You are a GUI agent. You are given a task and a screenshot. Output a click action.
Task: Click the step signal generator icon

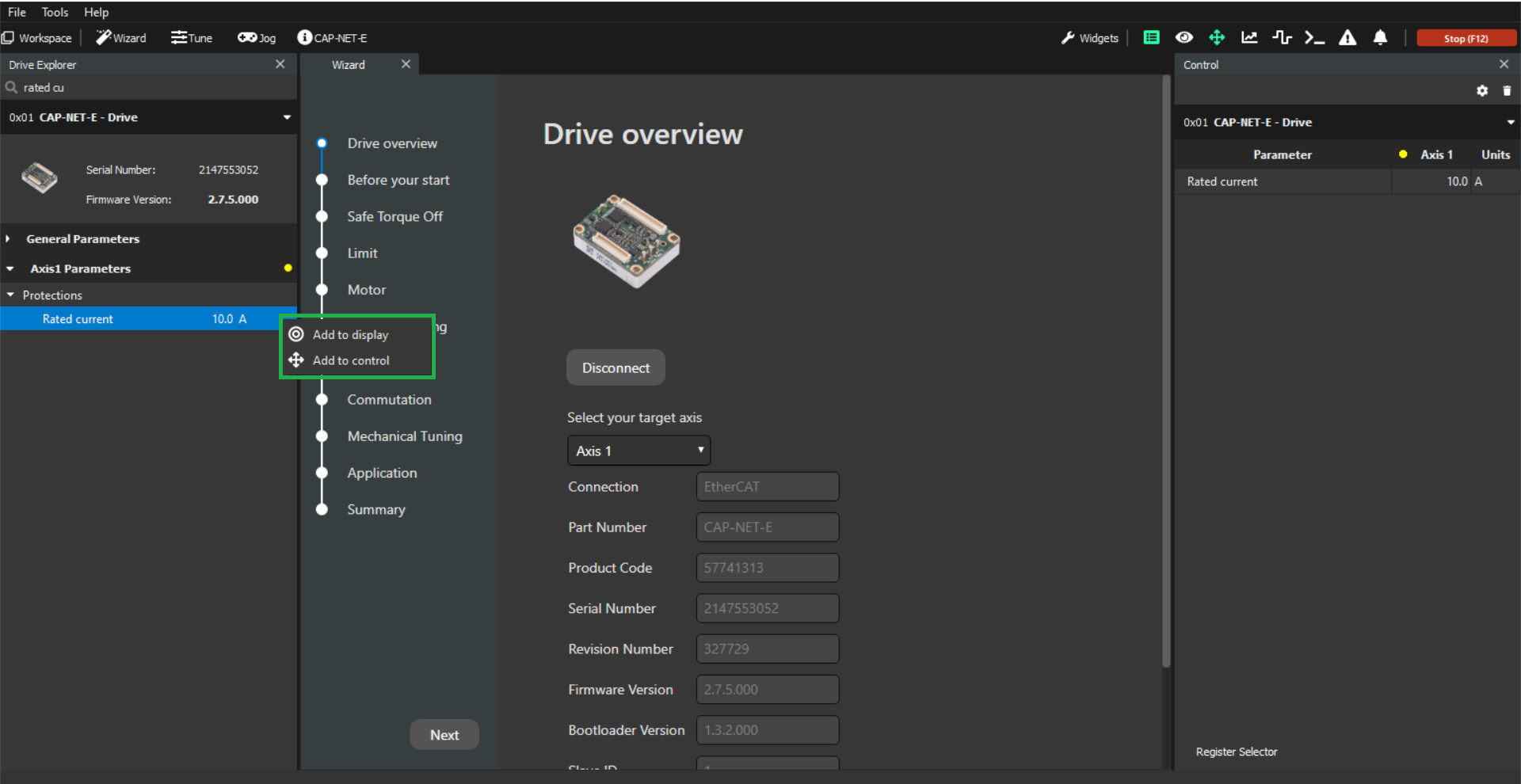click(1282, 37)
